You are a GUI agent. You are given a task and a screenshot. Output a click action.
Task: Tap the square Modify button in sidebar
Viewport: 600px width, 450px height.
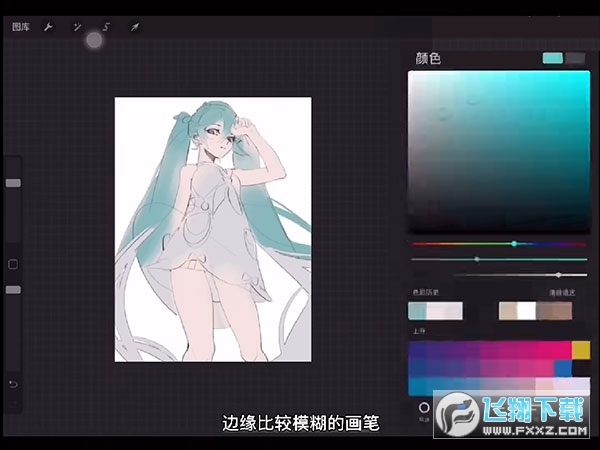coord(13,264)
